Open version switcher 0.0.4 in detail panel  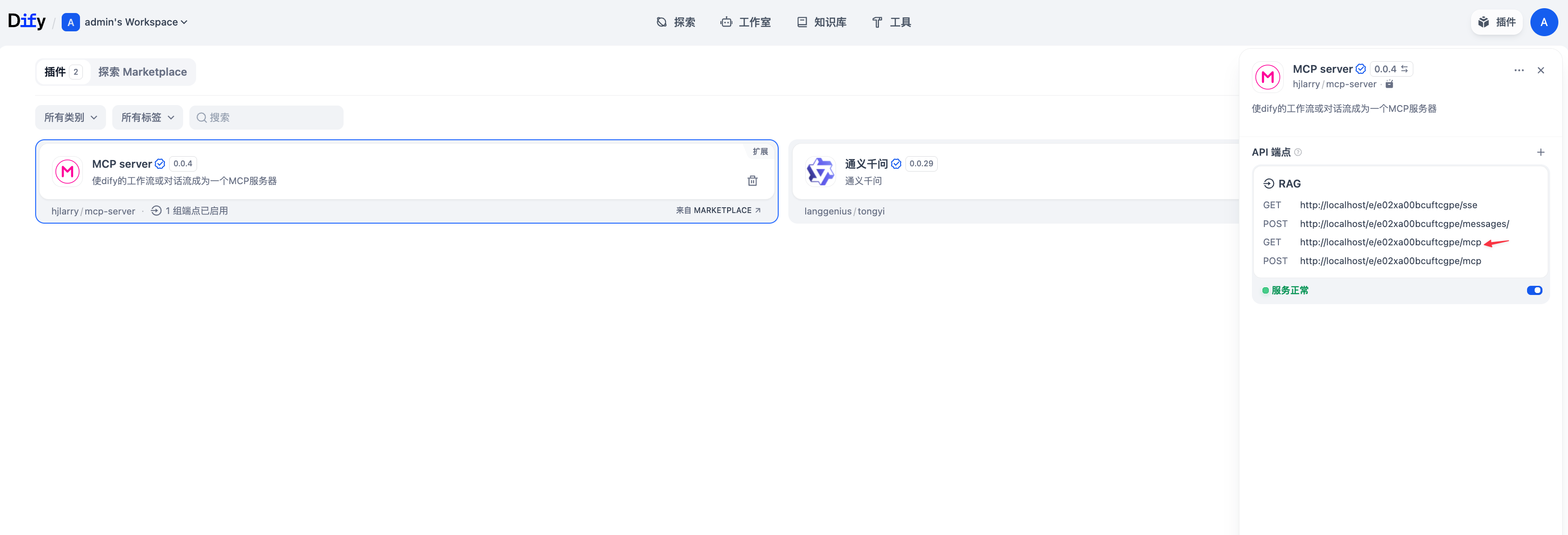1391,69
